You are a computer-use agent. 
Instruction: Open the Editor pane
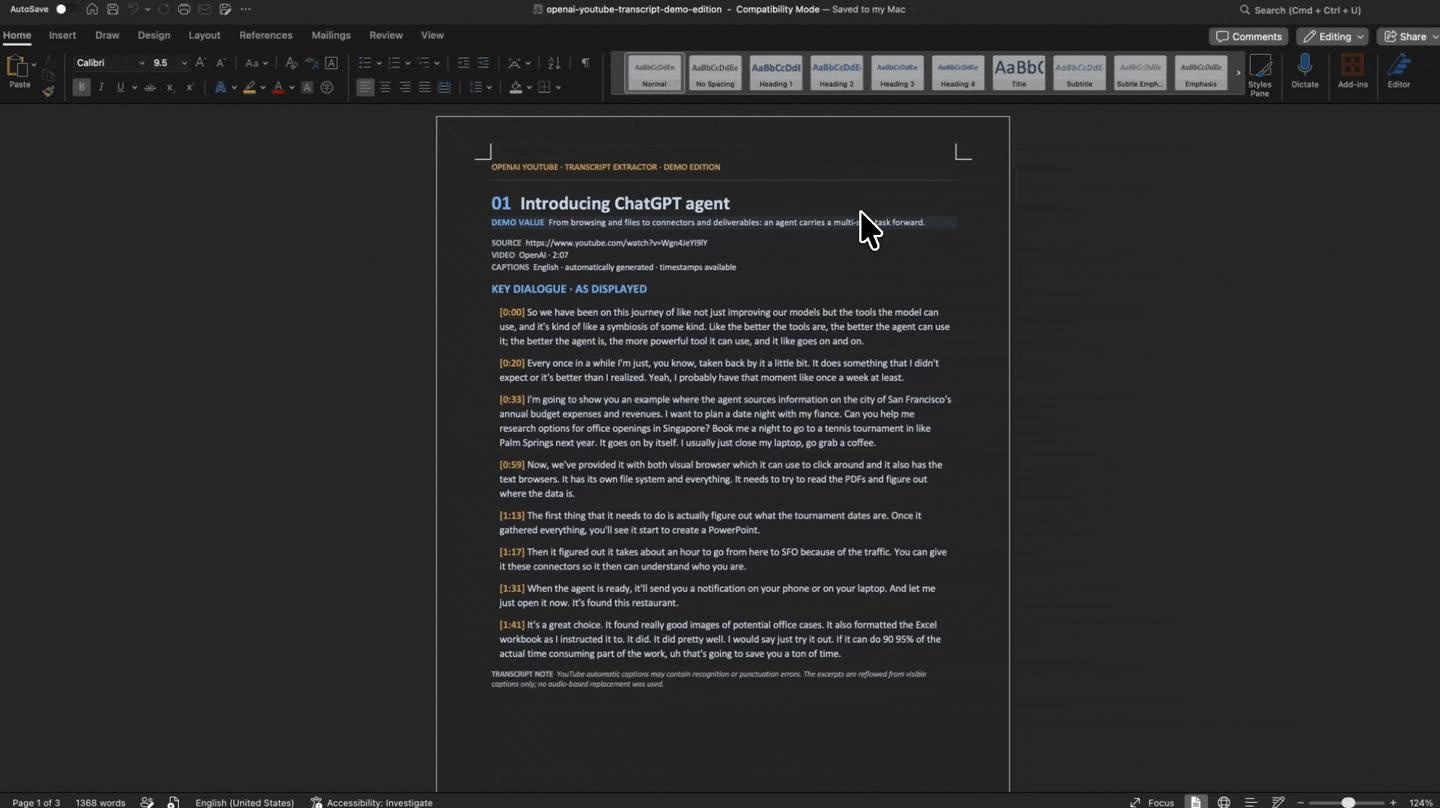coord(1399,72)
